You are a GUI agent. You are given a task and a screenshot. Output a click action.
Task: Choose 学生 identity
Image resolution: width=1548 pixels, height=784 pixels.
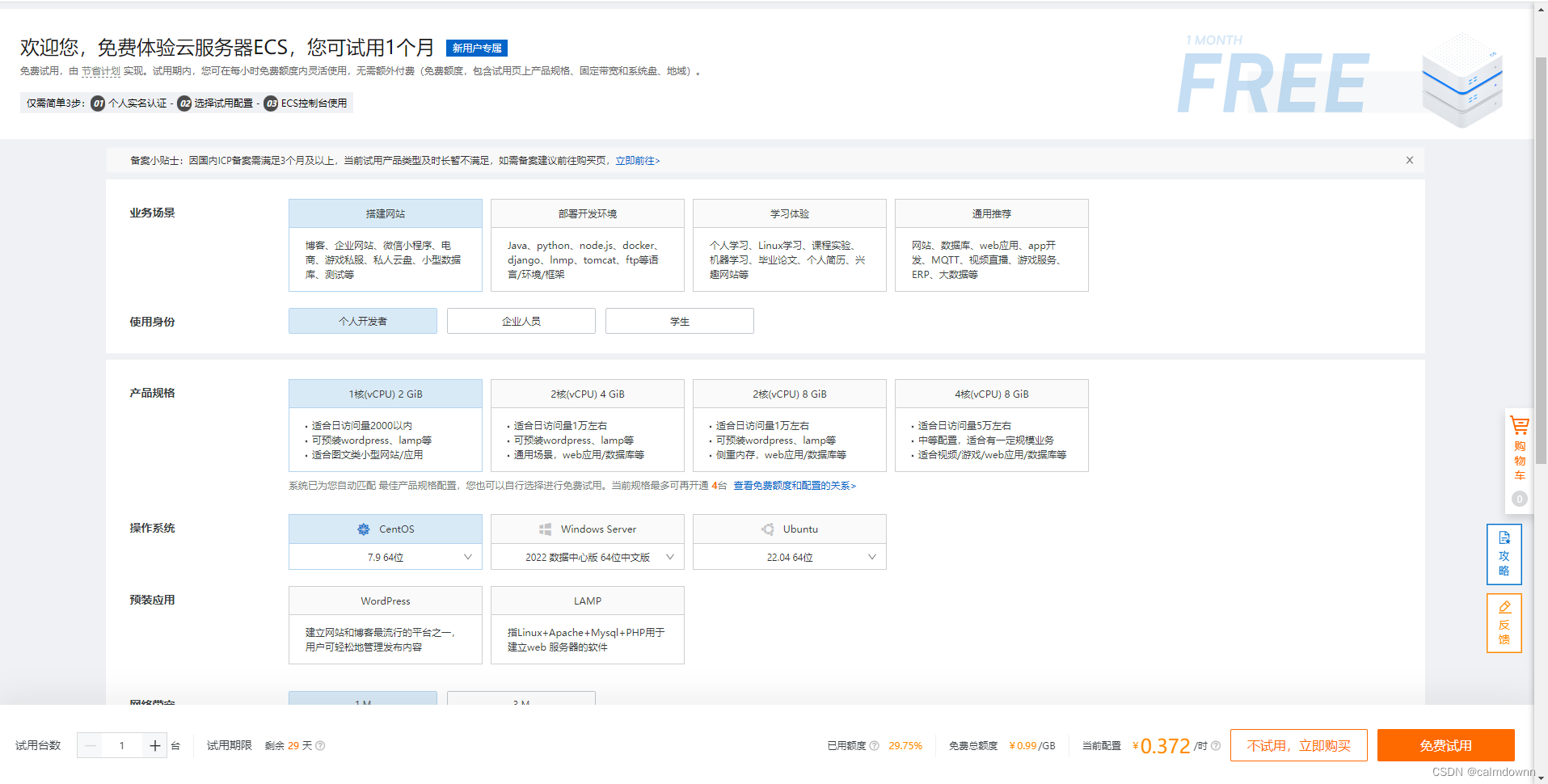(x=680, y=321)
